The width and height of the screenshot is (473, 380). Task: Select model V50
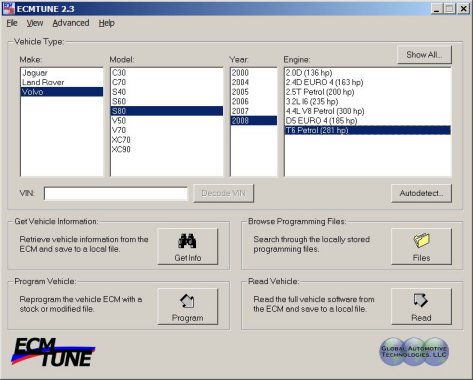coord(167,121)
